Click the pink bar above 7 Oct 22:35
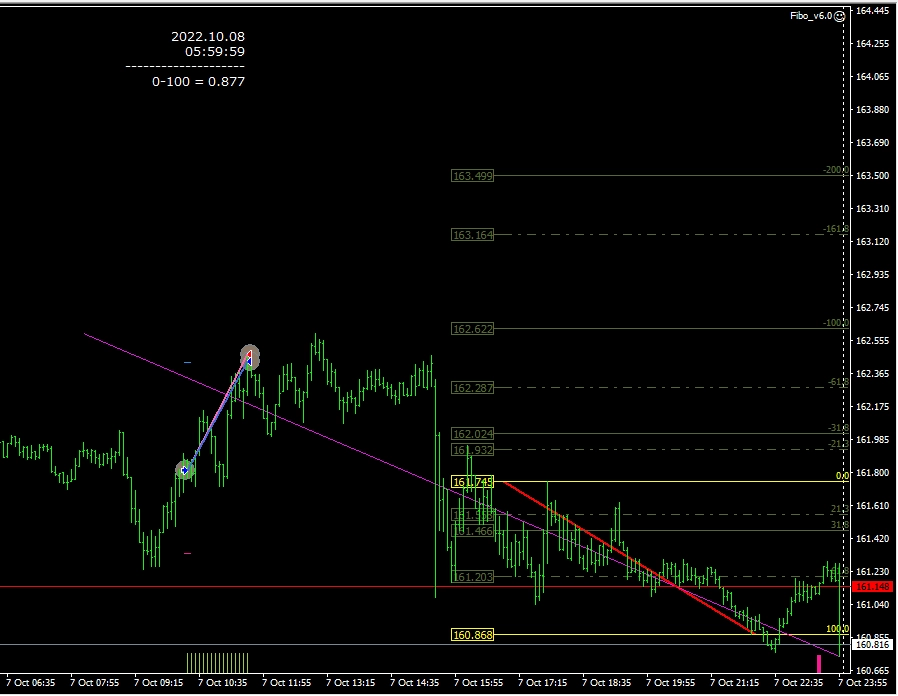 click(819, 664)
